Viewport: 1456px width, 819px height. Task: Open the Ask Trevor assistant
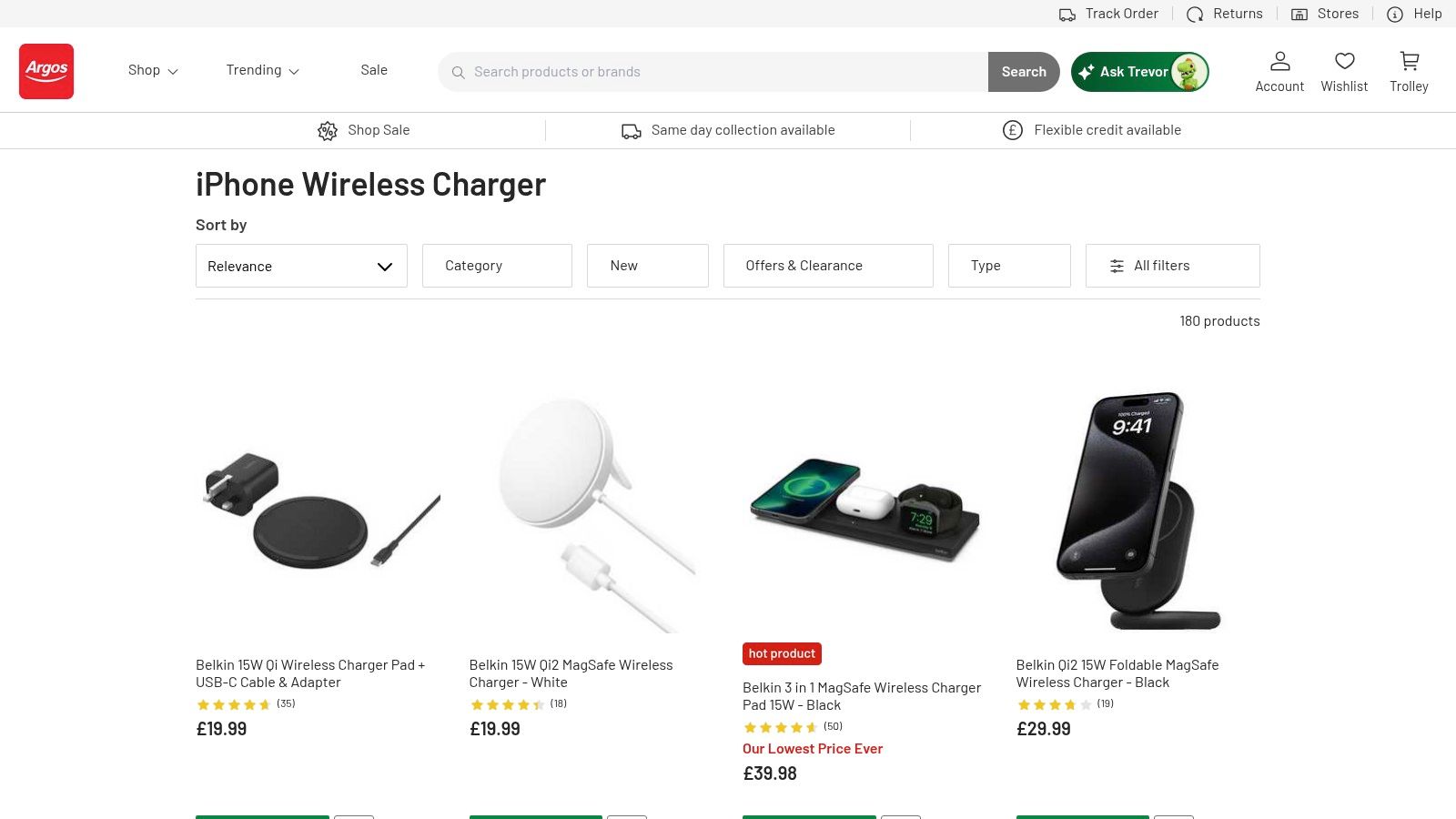point(1139,72)
